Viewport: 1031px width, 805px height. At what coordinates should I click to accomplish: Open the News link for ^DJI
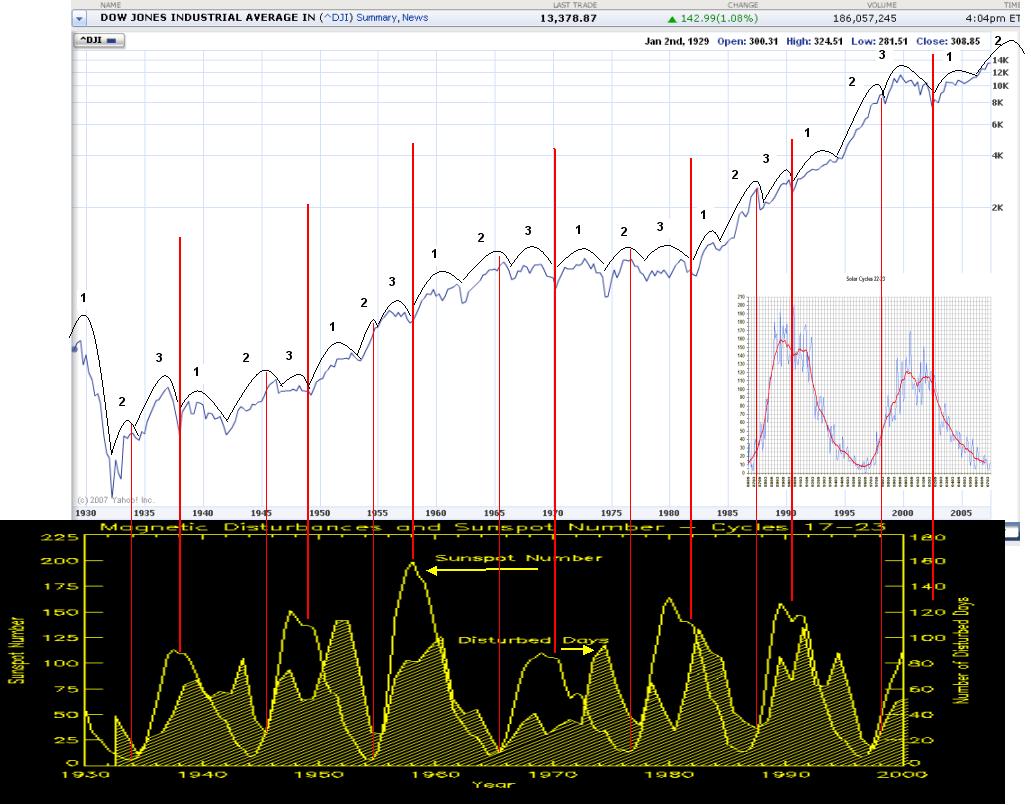pos(415,18)
